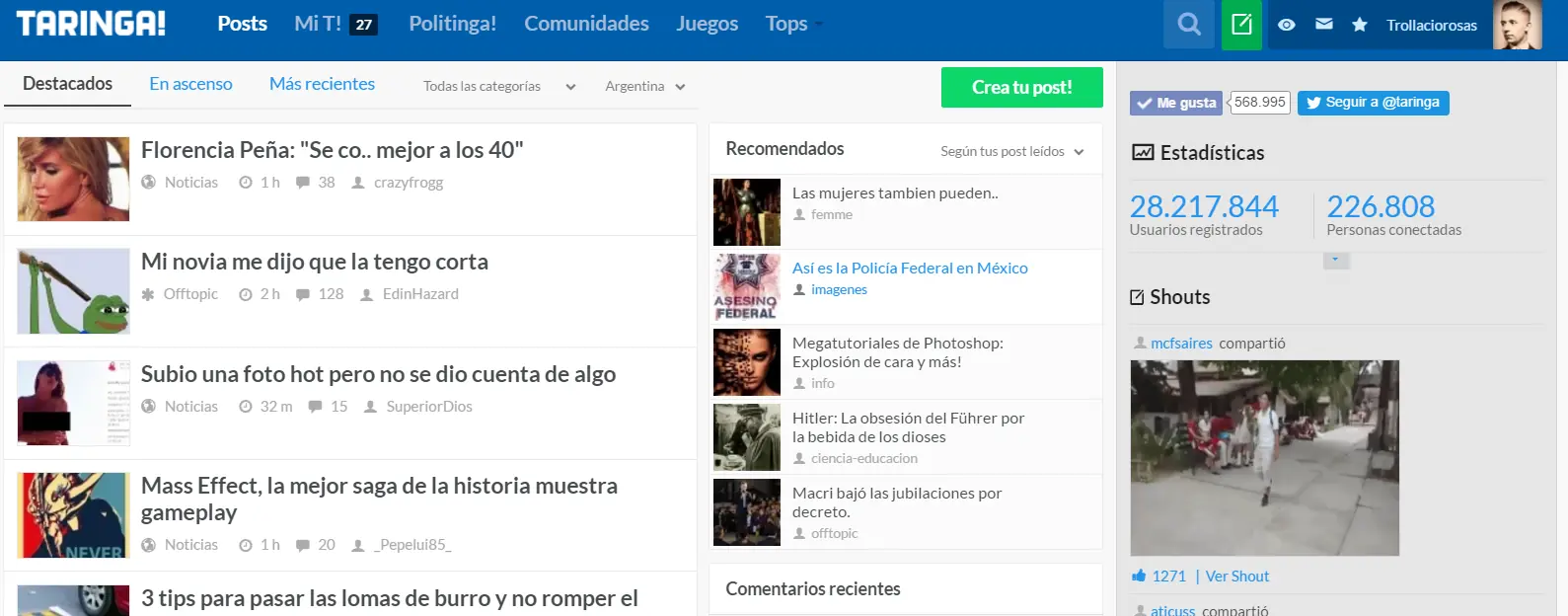Click user icon beside crazyfrogg
The height and width of the screenshot is (616, 1568).
[x=358, y=183]
